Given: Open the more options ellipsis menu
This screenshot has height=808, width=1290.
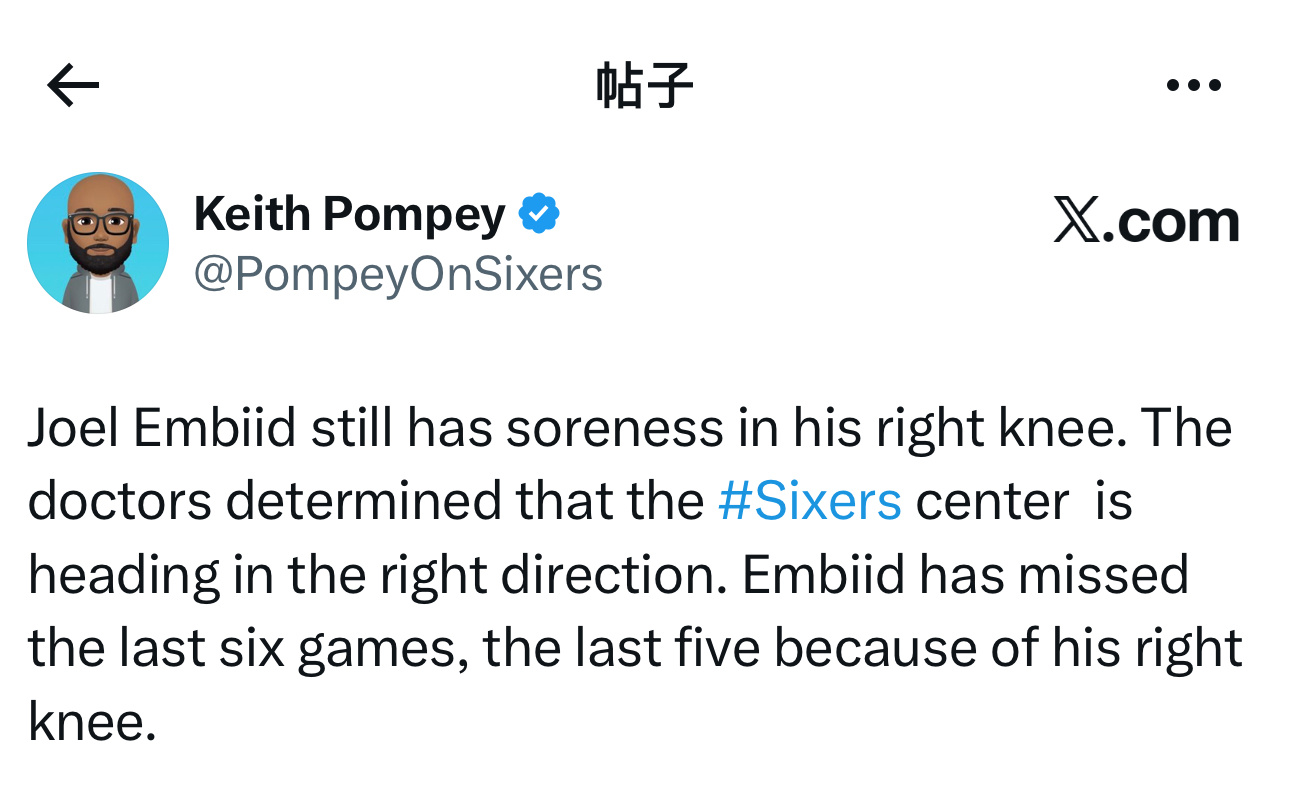Looking at the screenshot, I should (x=1192, y=84).
